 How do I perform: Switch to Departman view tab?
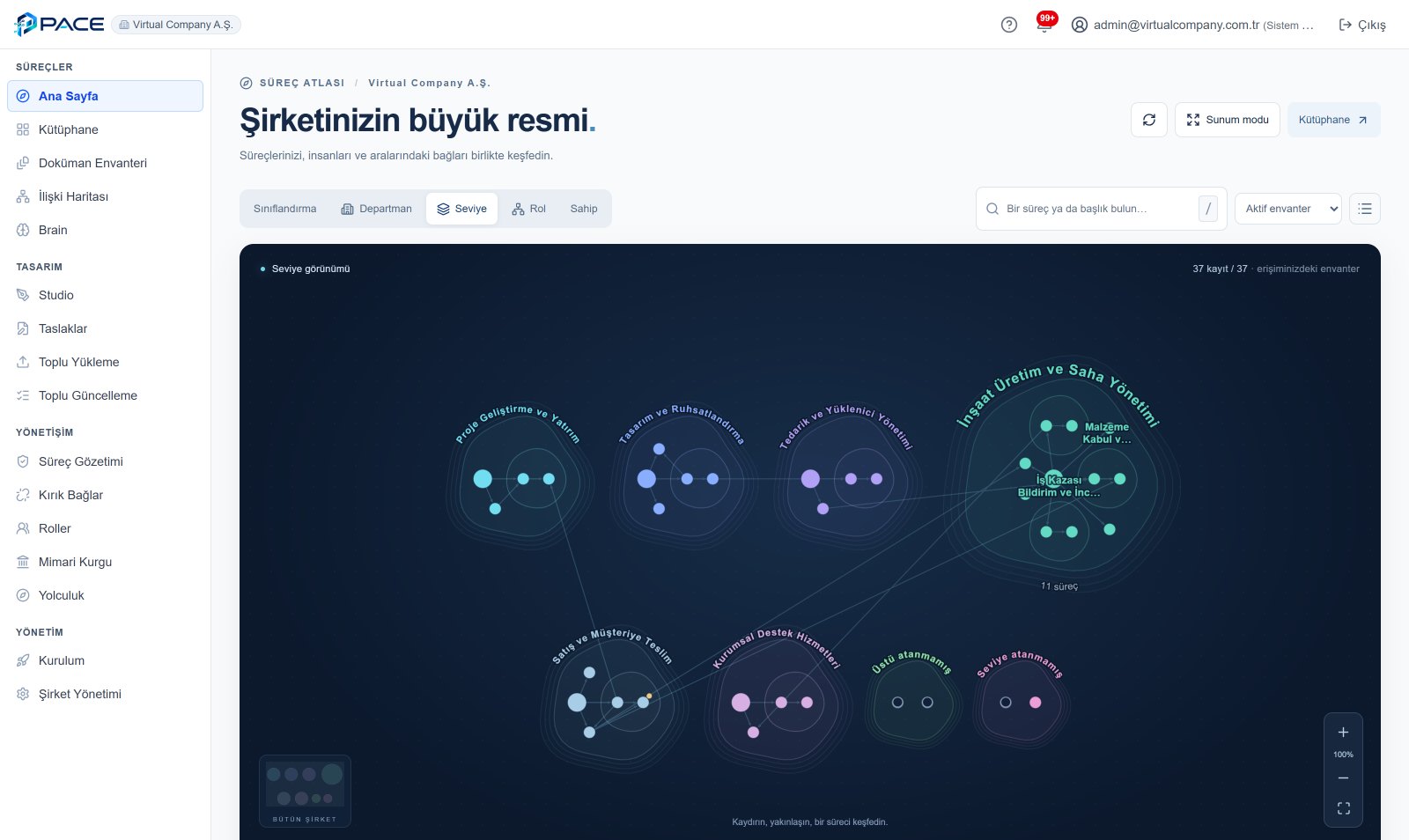tap(376, 209)
